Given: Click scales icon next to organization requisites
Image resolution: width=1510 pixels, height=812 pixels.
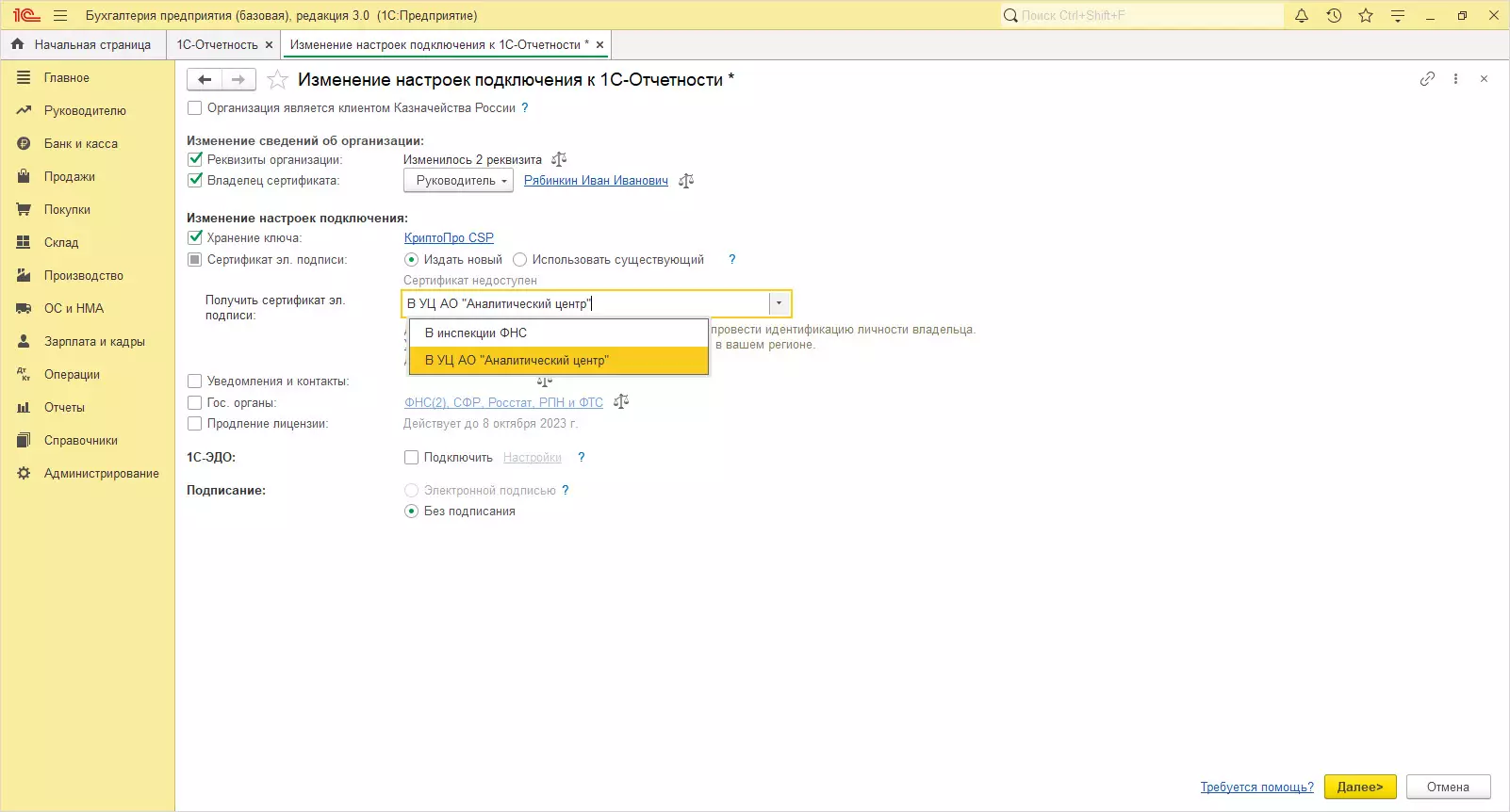Looking at the screenshot, I should click(x=559, y=159).
